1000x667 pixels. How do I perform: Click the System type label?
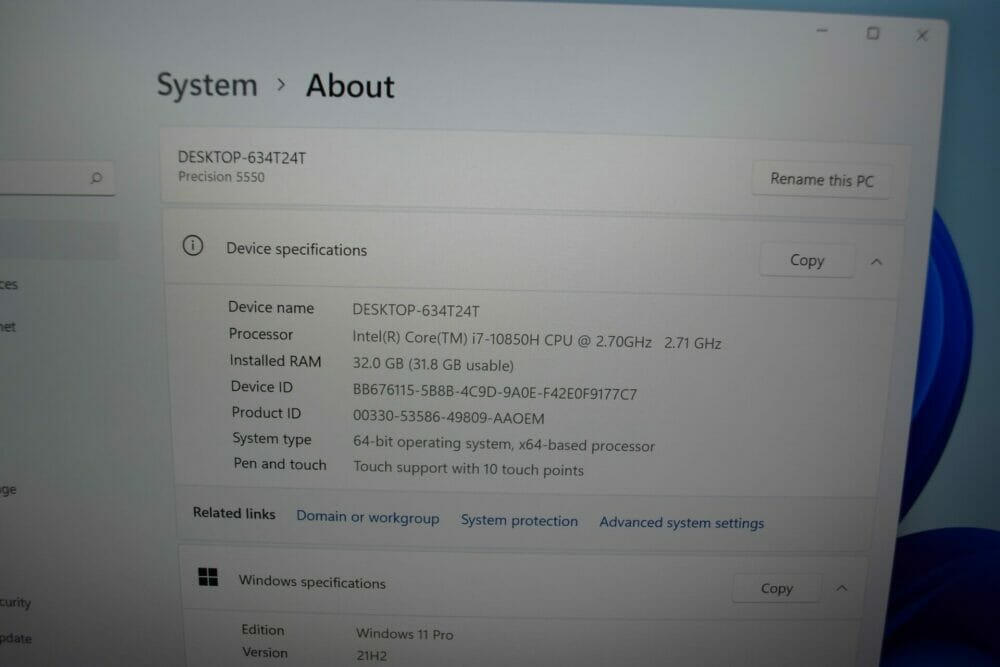272,439
